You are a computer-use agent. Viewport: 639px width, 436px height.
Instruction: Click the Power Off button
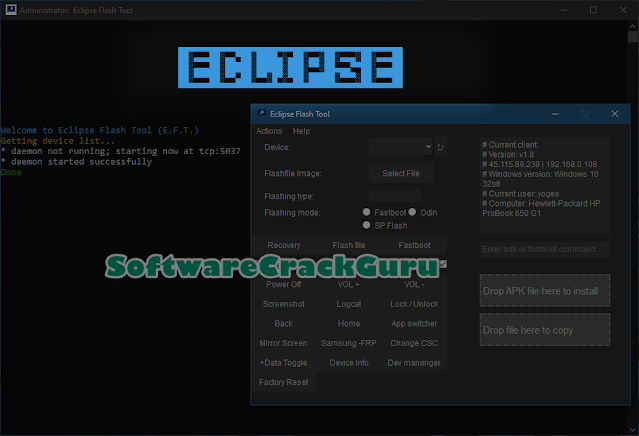284,284
